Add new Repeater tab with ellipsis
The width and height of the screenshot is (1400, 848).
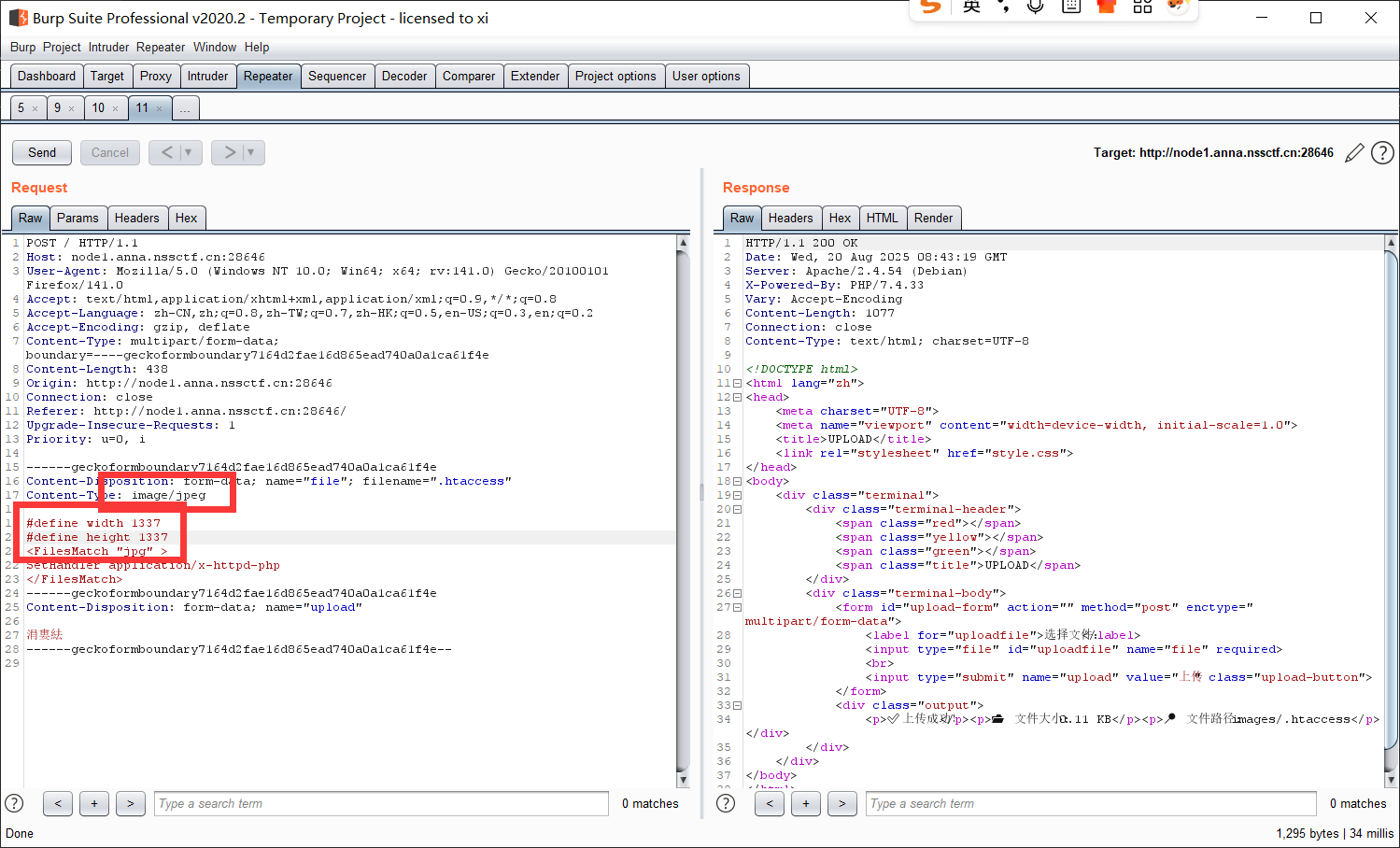tap(185, 108)
